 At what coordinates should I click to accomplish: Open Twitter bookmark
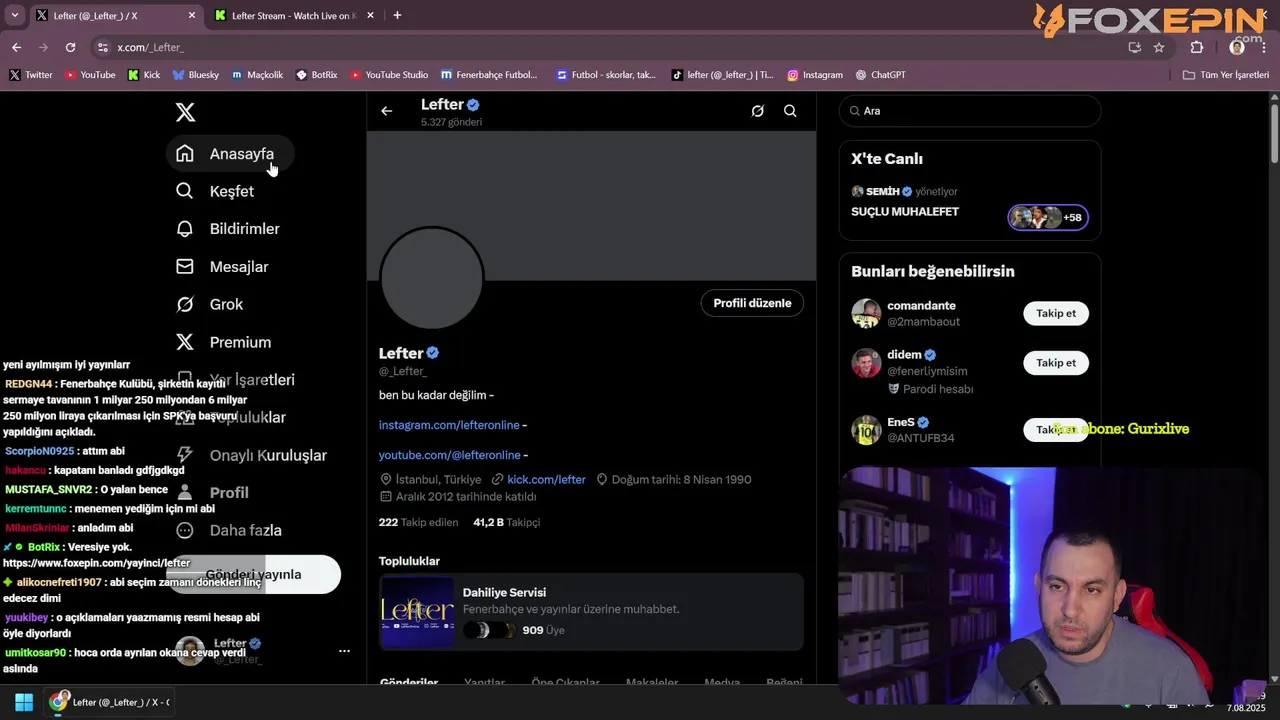(x=31, y=75)
